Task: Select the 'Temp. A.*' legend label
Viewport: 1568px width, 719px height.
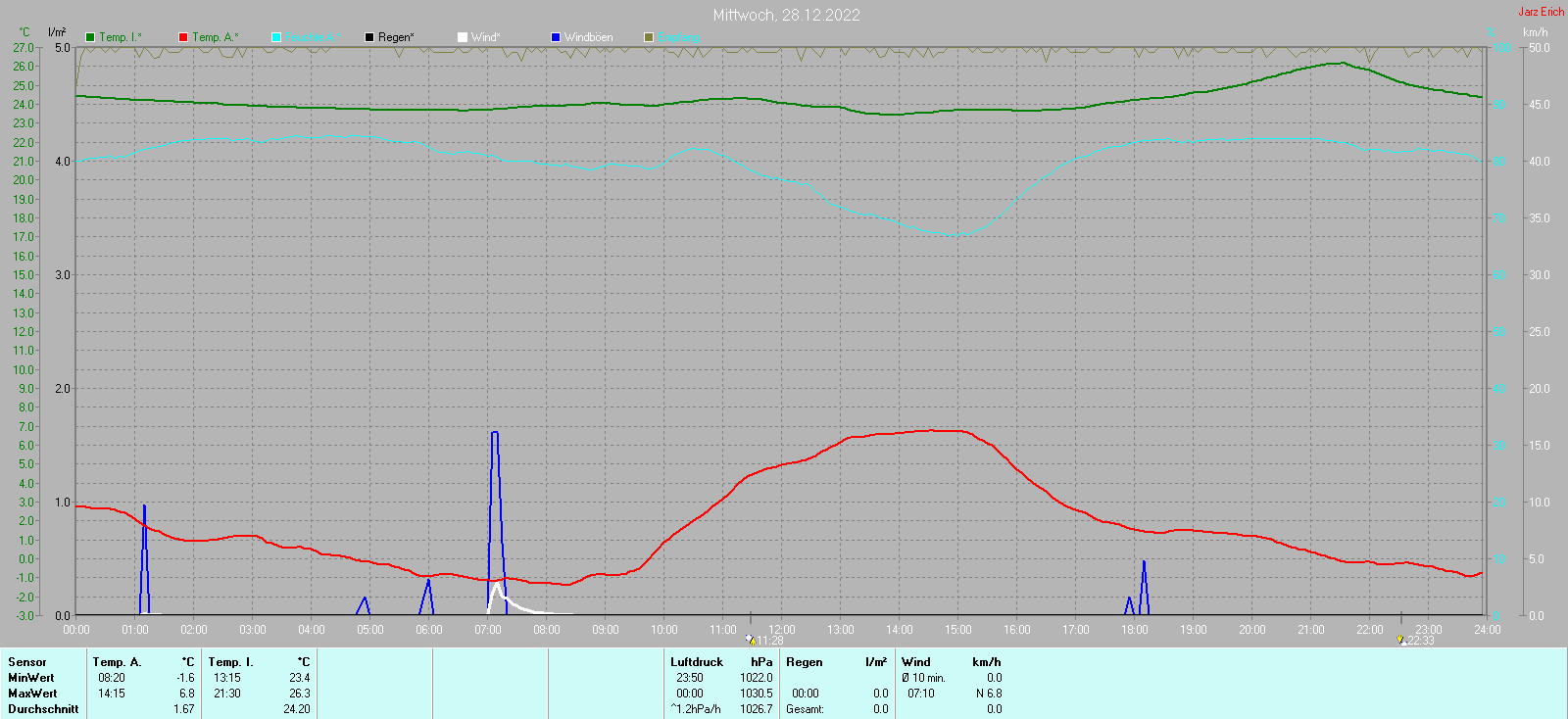Action: (216, 37)
